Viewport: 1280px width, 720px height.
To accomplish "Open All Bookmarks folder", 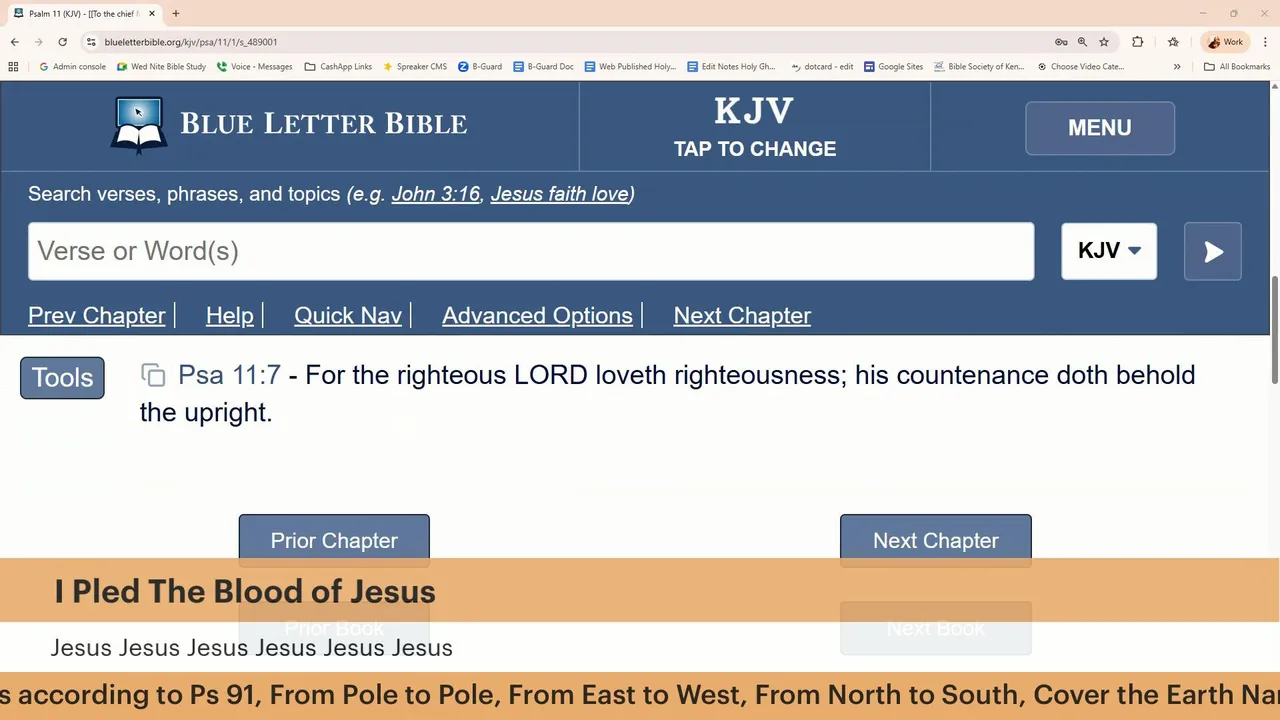I will (x=1237, y=67).
